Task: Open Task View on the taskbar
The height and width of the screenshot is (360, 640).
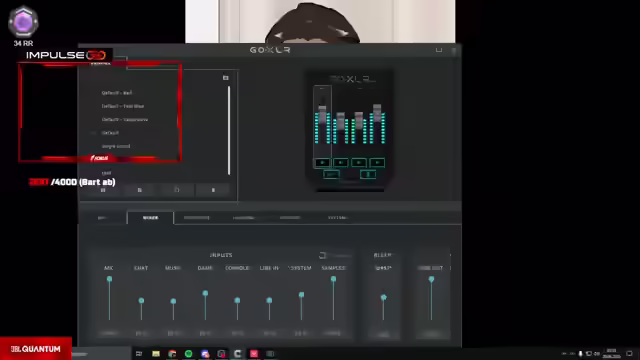Action: (x=139, y=353)
